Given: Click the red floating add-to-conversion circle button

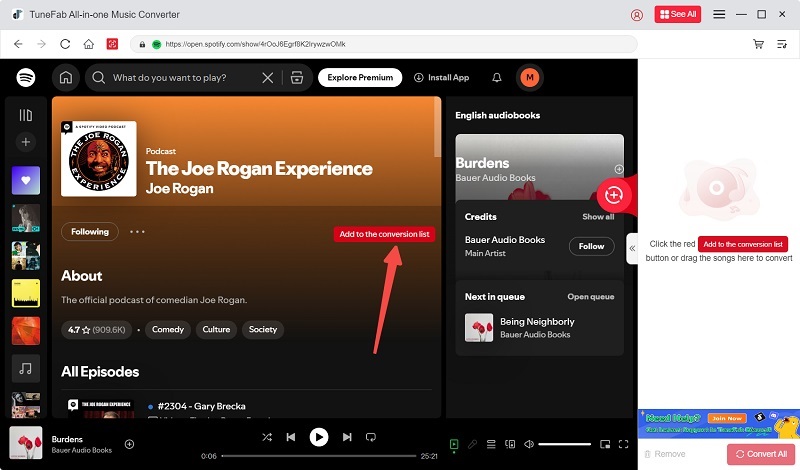Looking at the screenshot, I should point(613,195).
